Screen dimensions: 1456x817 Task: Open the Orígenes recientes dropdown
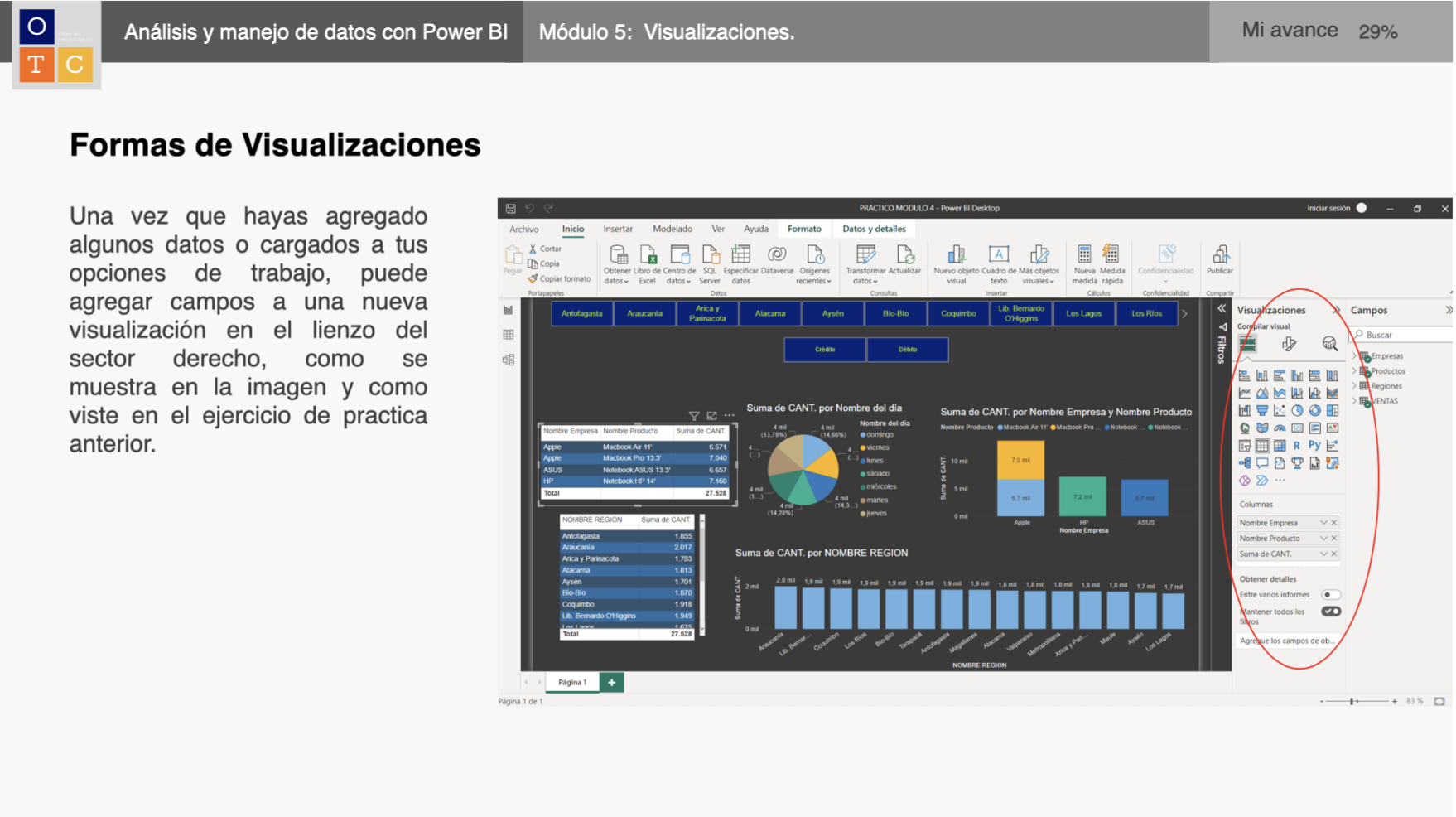point(814,264)
